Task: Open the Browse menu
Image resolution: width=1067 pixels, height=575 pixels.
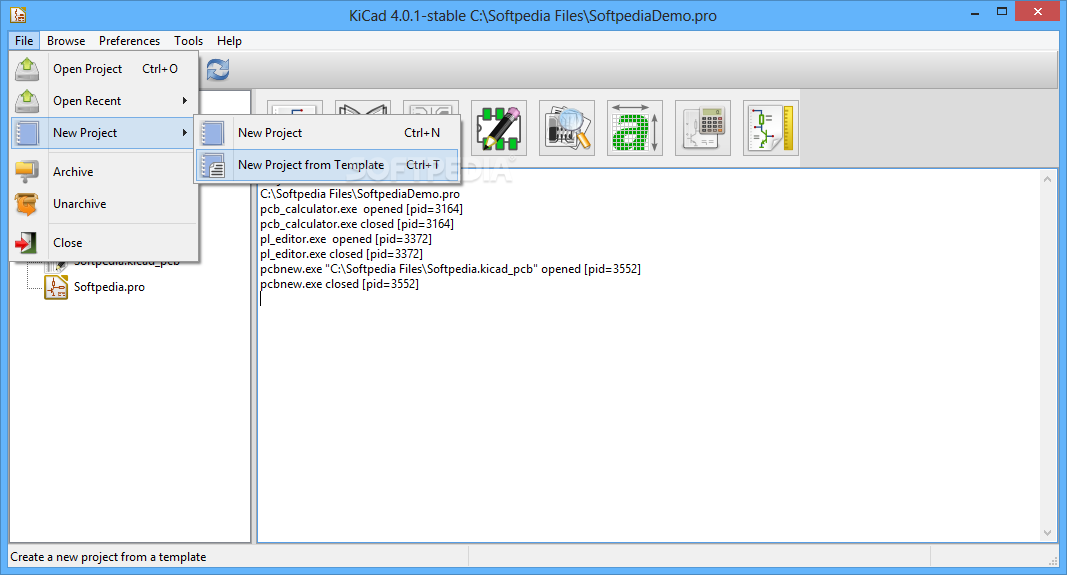Action: point(66,41)
